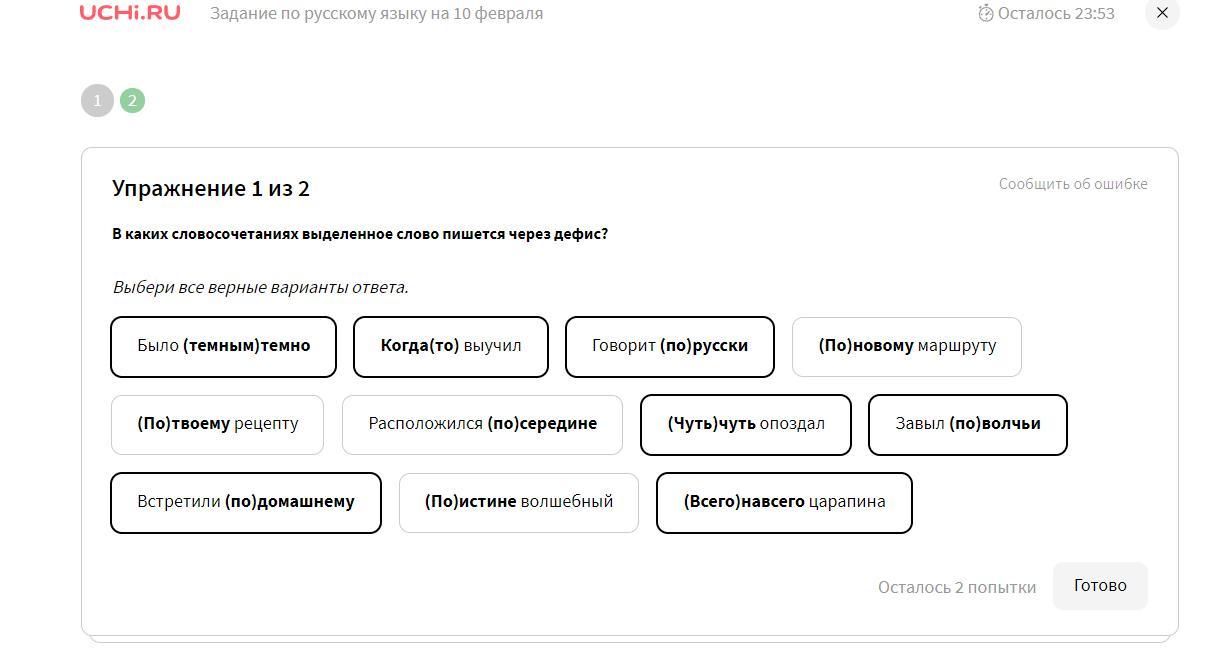Pick the '(По)истине волшебный' answer
1214x660 pixels.
(519, 502)
